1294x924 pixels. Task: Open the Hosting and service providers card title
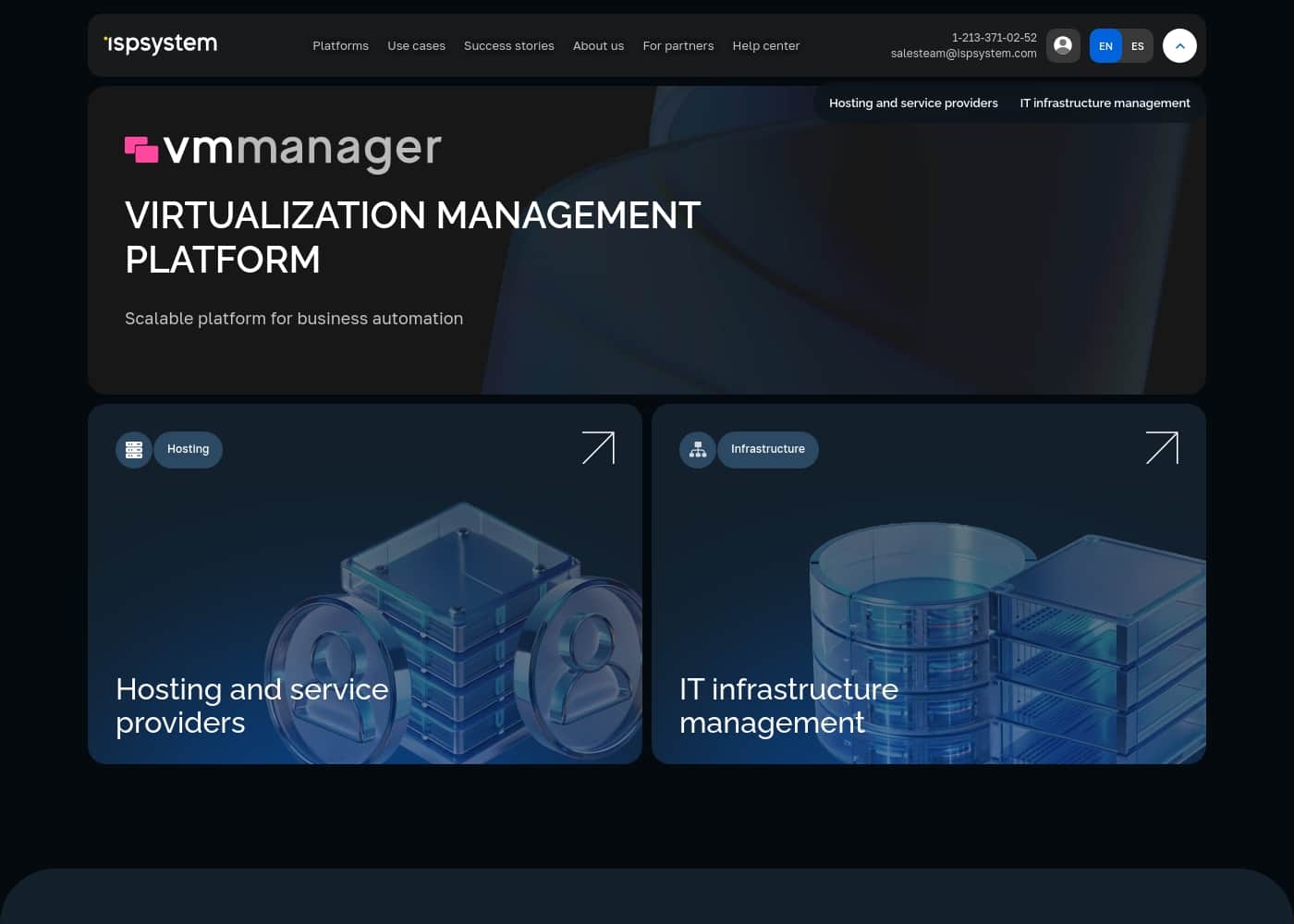click(x=252, y=706)
